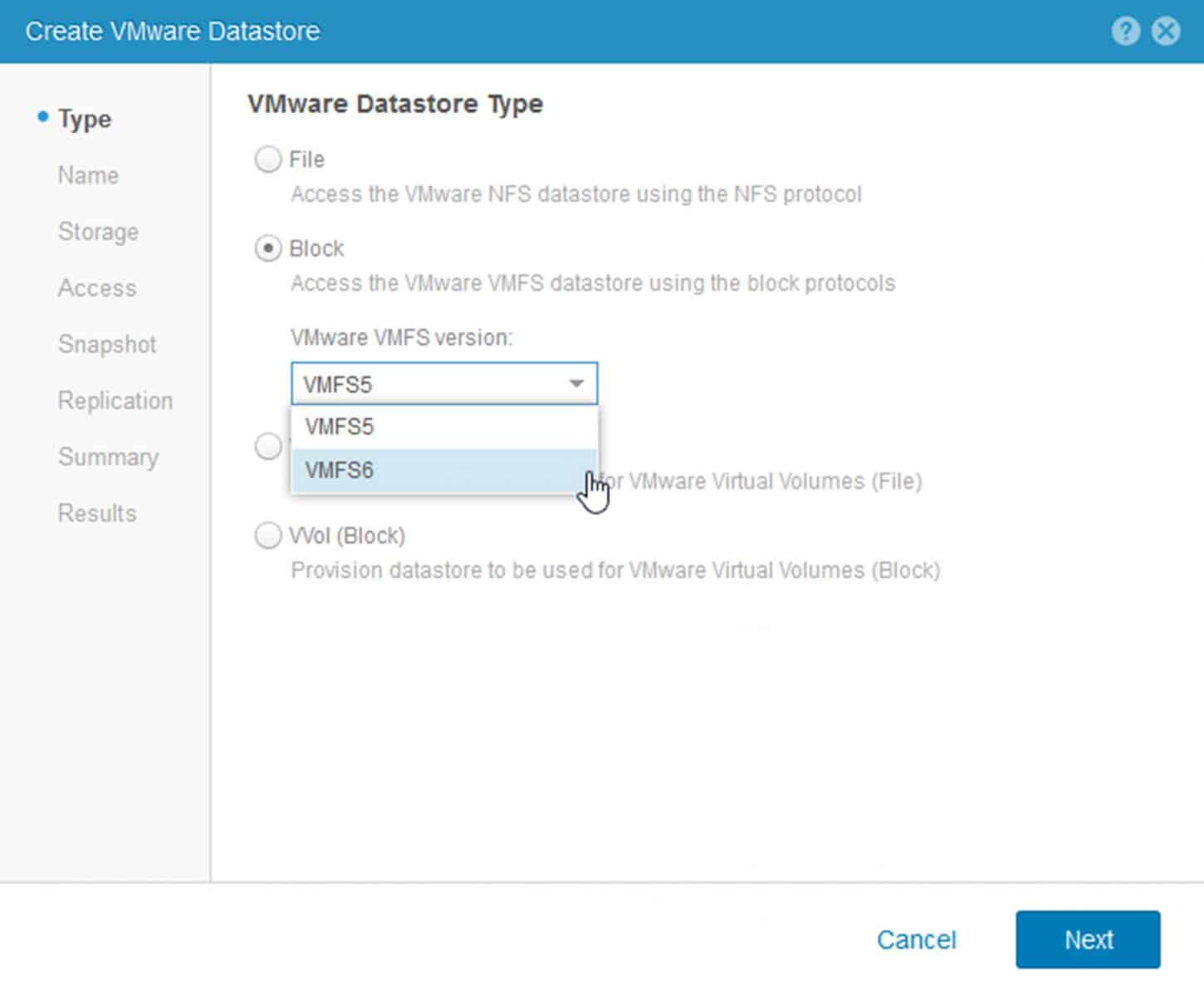Open the help question mark icon
1204x996 pixels.
tap(1125, 32)
